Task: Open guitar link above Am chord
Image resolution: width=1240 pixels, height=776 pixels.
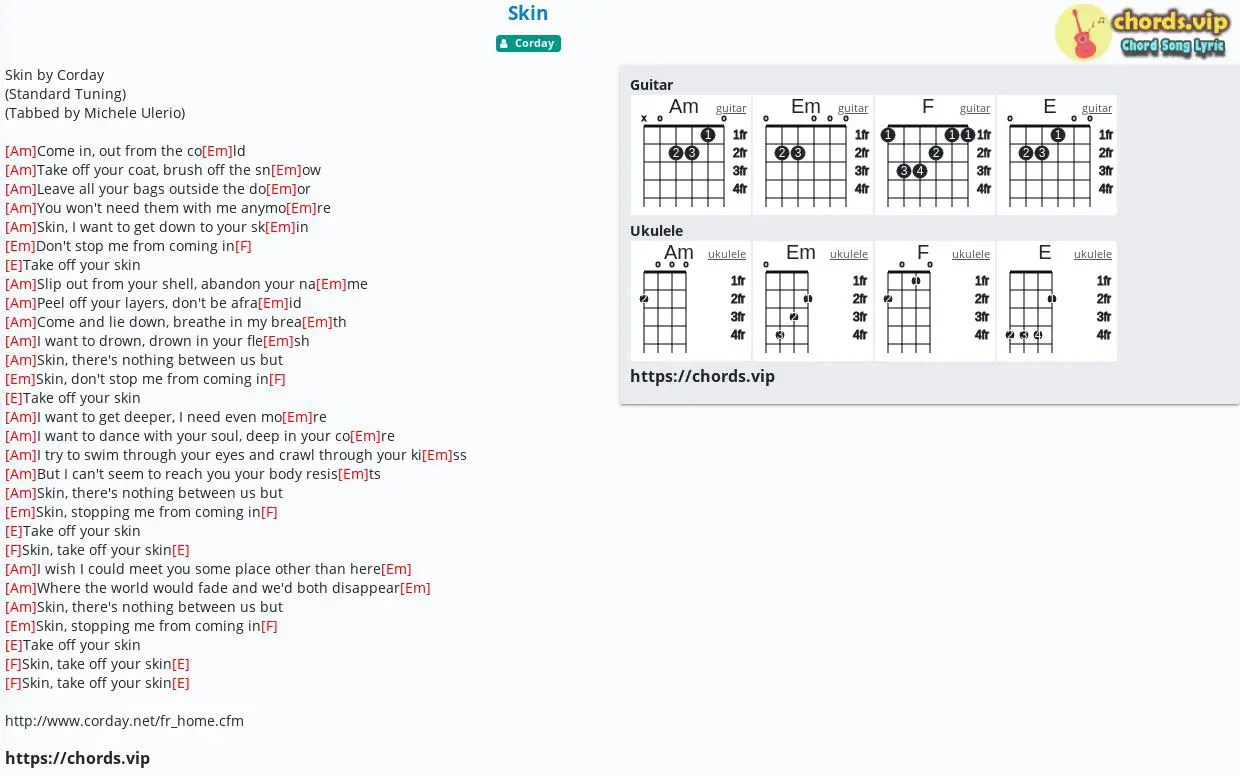Action: [x=731, y=108]
